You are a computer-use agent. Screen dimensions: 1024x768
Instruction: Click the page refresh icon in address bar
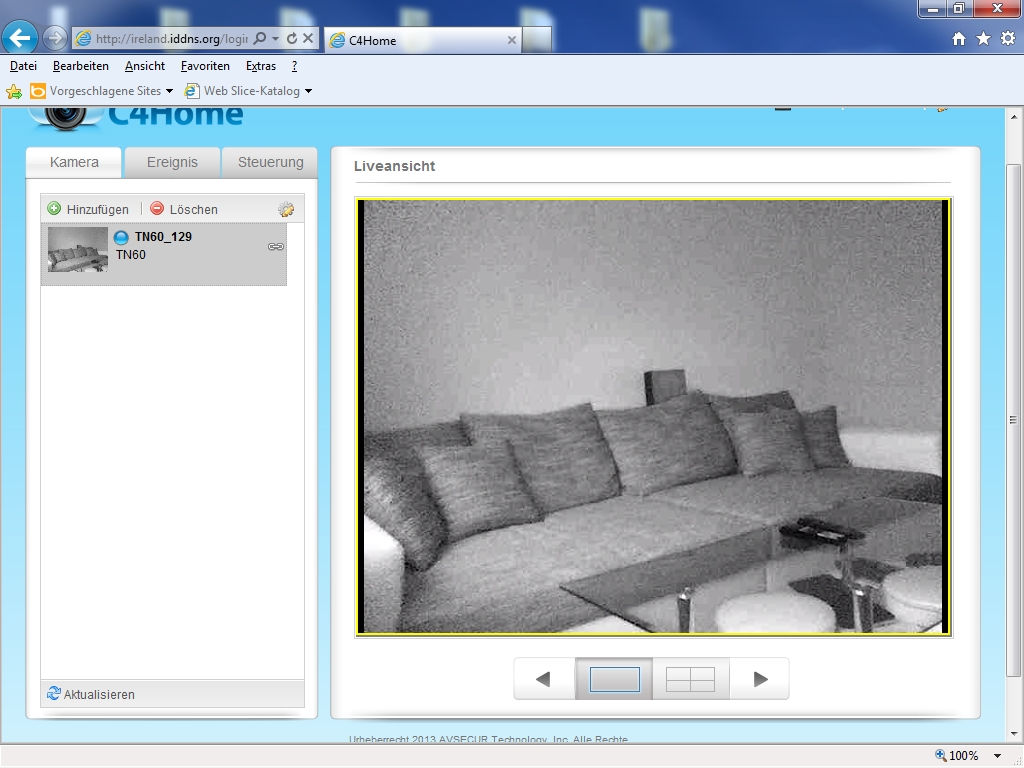pyautogui.click(x=292, y=39)
